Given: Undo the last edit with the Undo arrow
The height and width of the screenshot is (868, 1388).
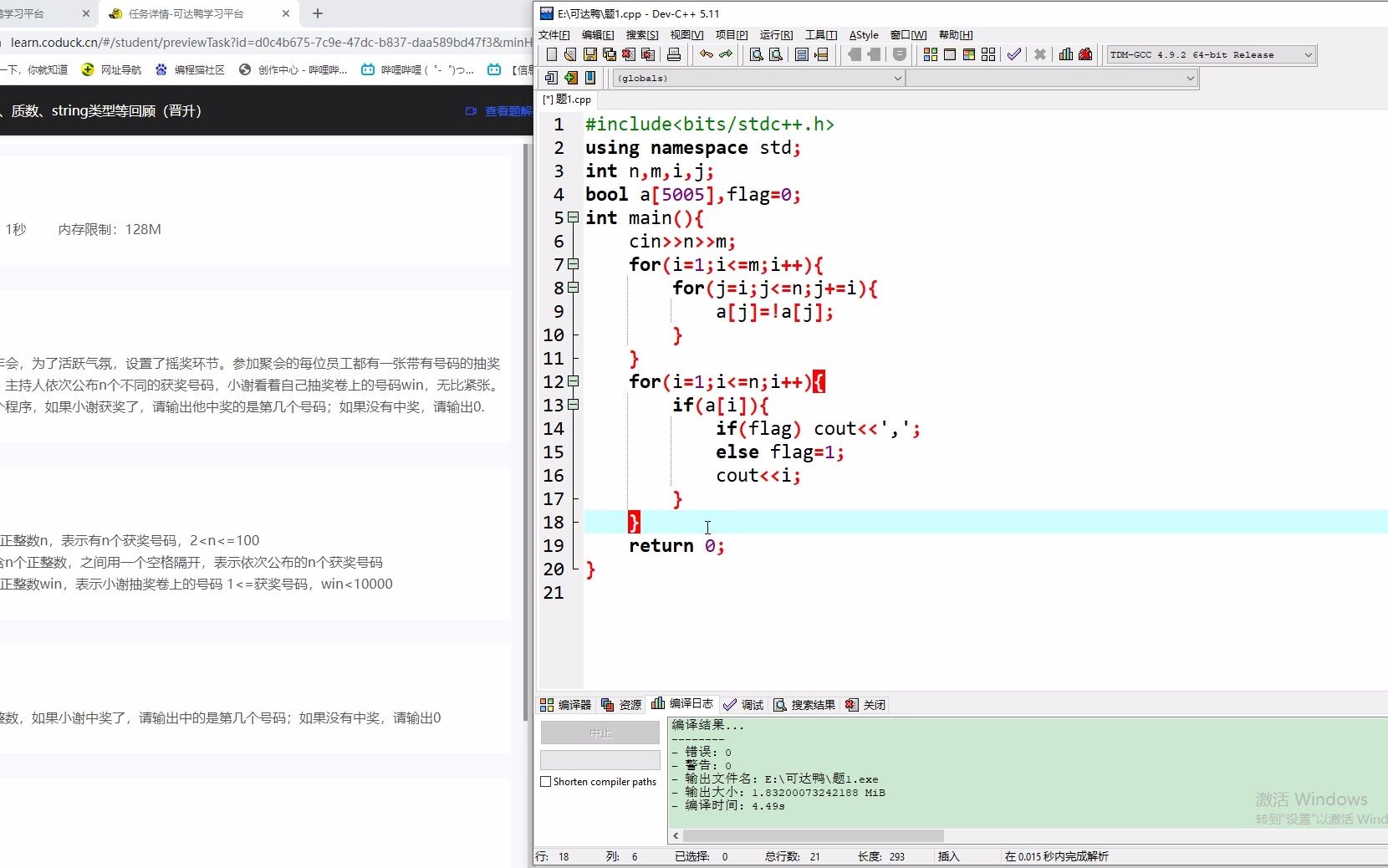Looking at the screenshot, I should pos(707,54).
